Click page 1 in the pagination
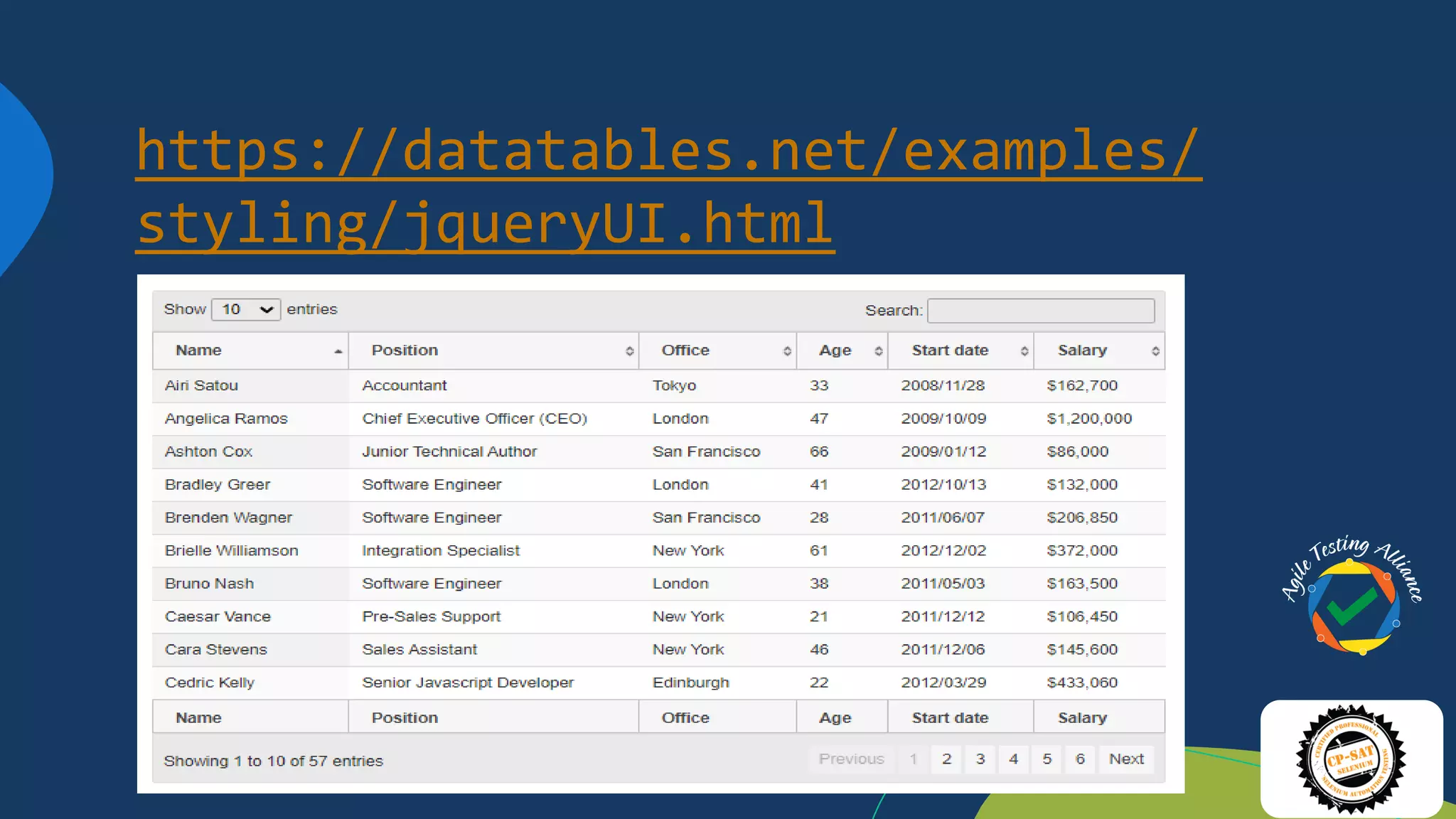The width and height of the screenshot is (1456, 819). point(914,759)
